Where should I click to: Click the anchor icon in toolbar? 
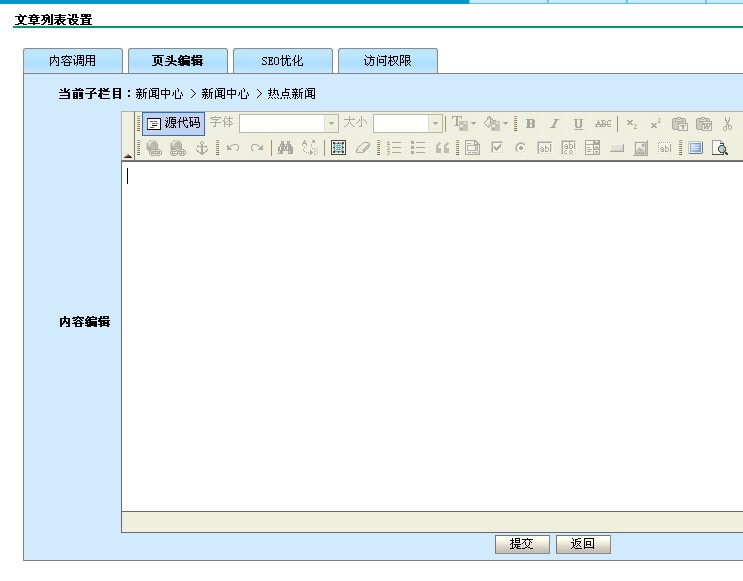(x=201, y=148)
